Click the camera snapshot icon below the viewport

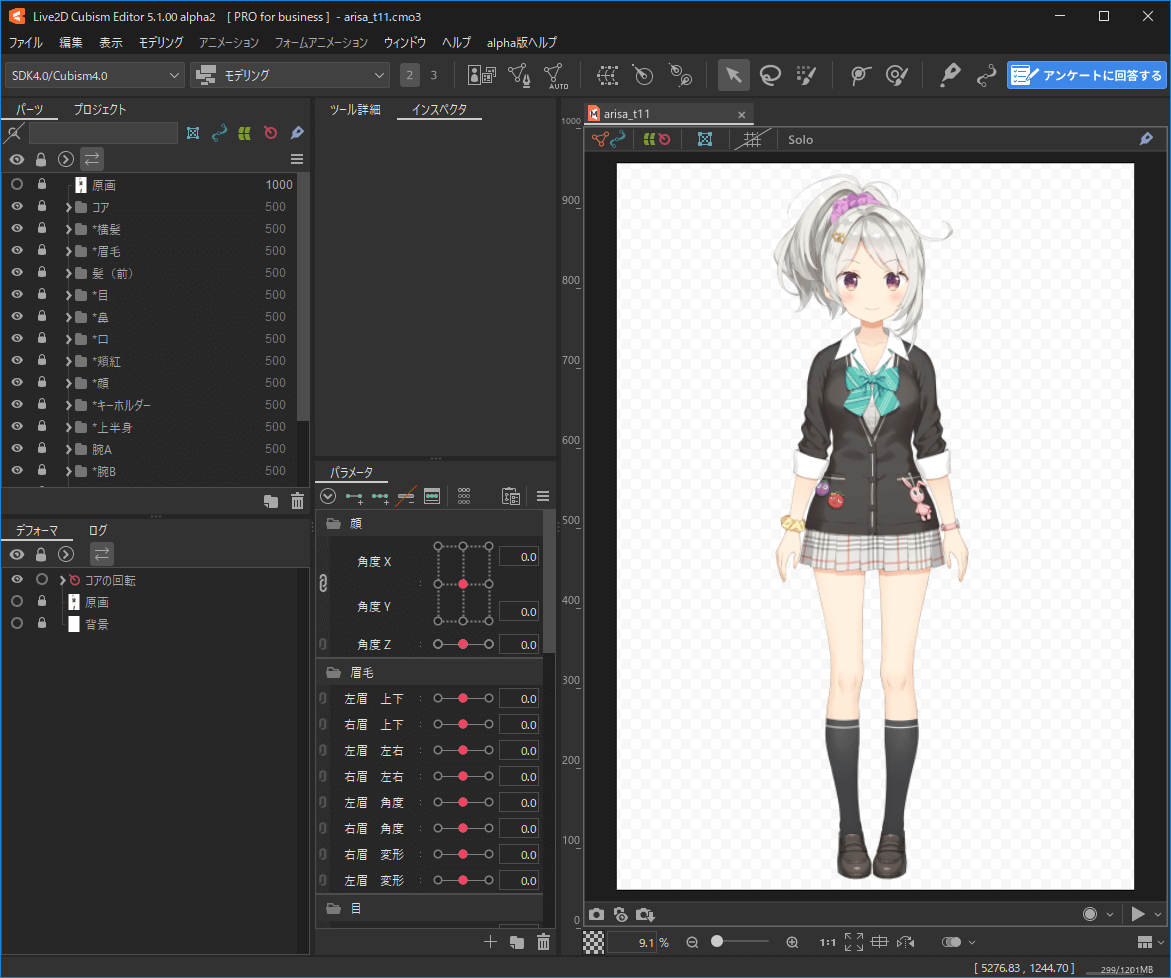[597, 913]
